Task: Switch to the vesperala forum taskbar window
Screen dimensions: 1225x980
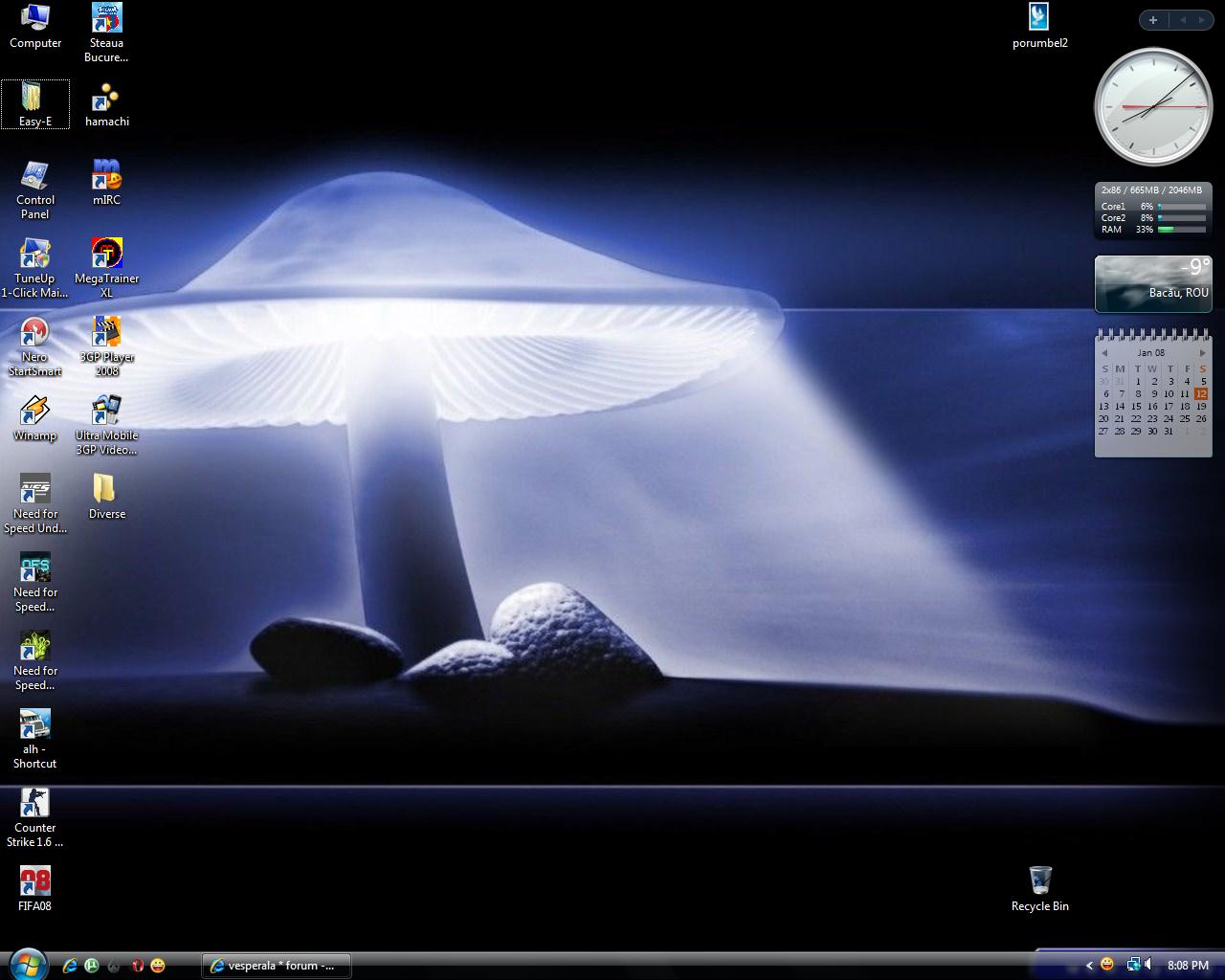Action: tap(277, 966)
